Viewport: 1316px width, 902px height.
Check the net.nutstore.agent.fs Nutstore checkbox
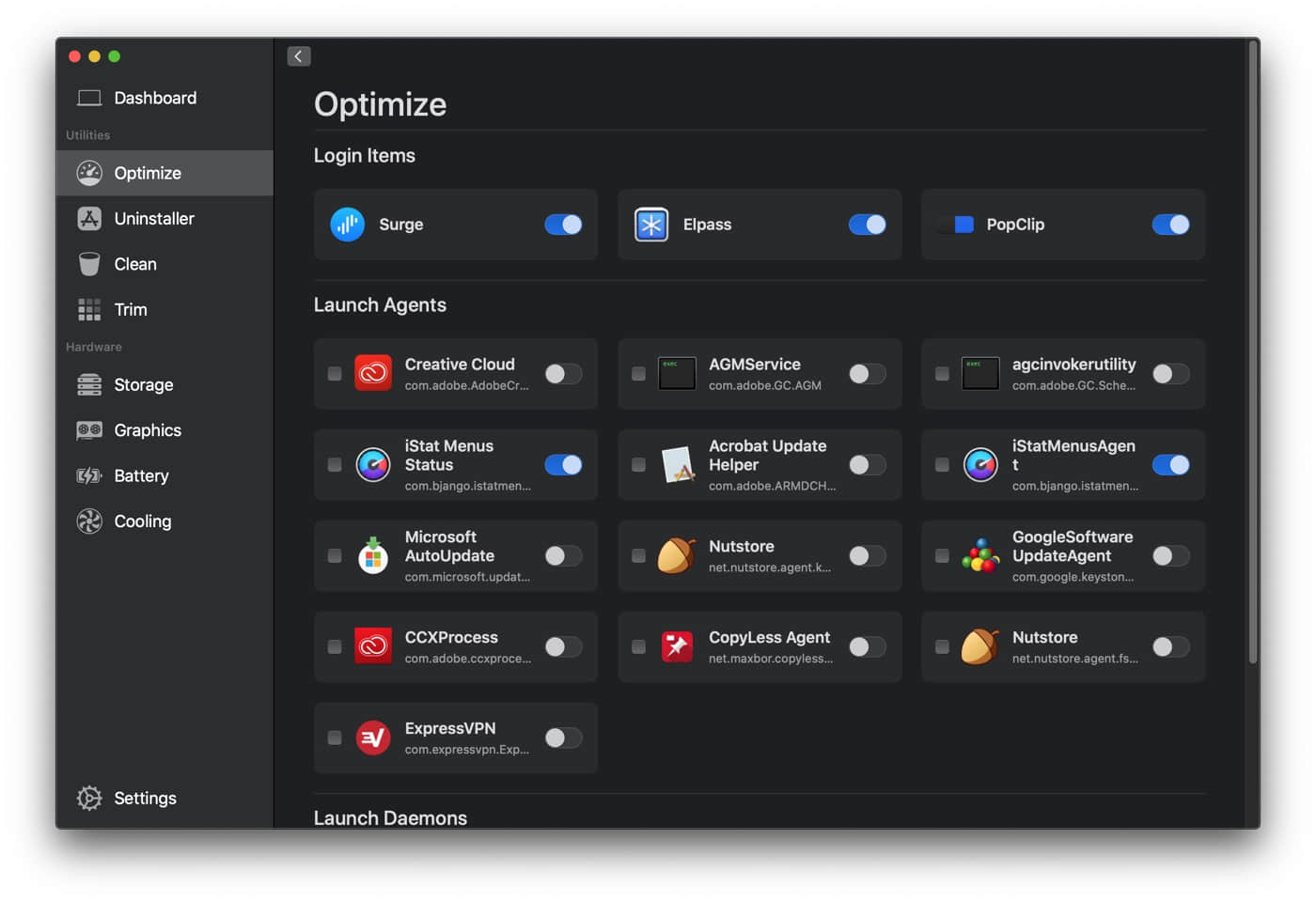click(x=942, y=646)
